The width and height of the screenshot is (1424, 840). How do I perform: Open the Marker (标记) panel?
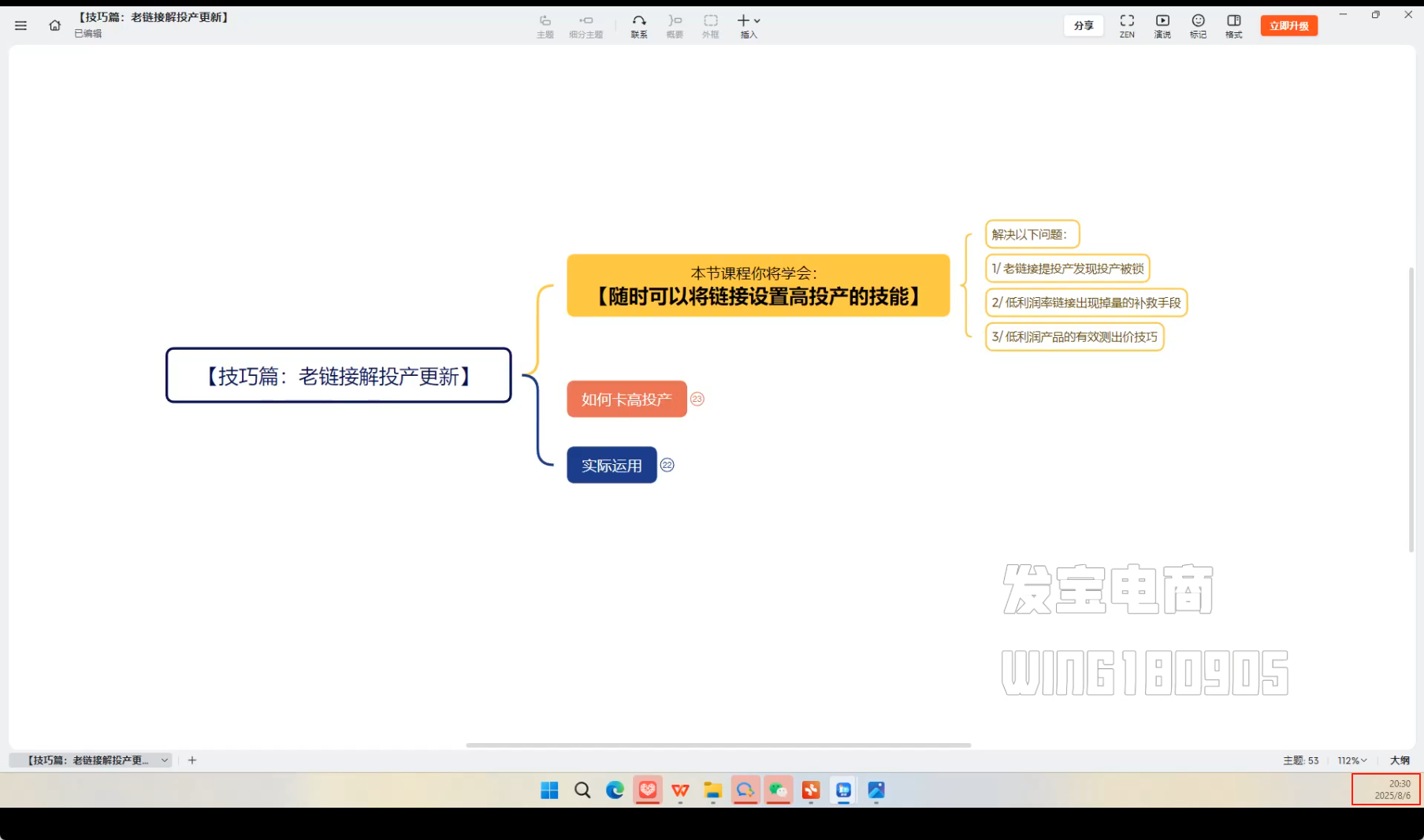pyautogui.click(x=1198, y=26)
